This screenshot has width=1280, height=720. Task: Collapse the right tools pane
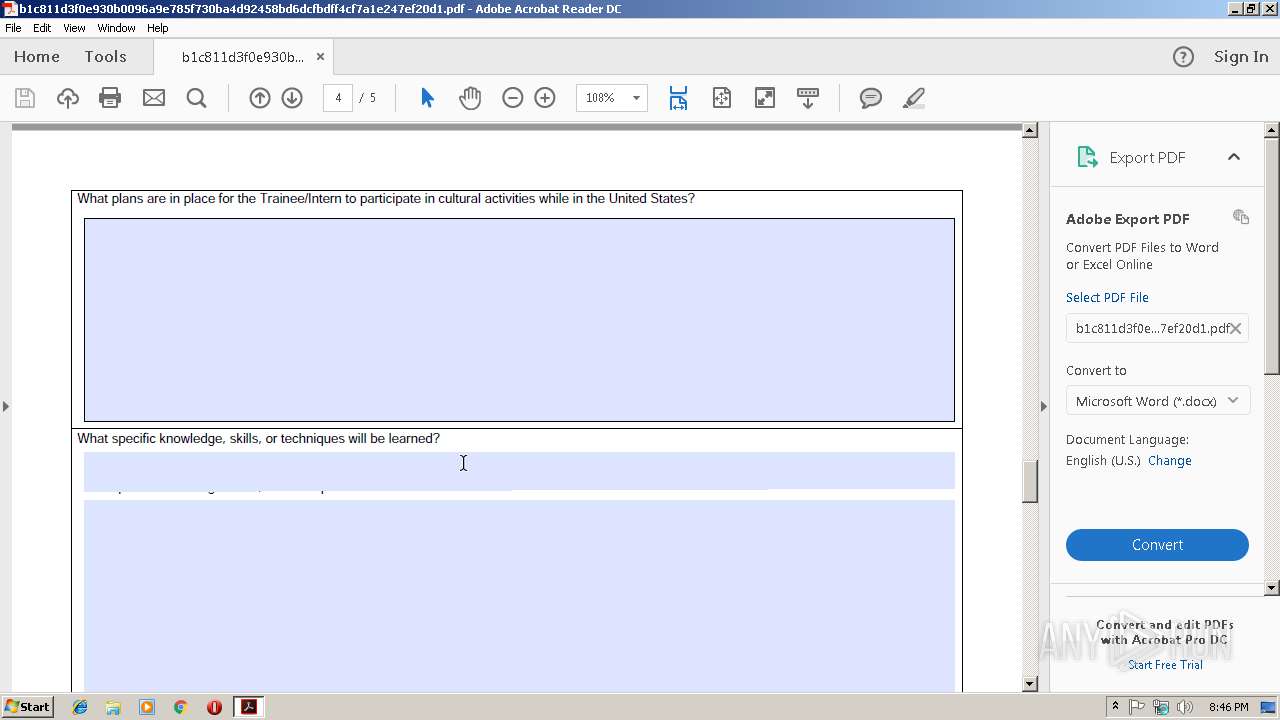coord(1043,406)
